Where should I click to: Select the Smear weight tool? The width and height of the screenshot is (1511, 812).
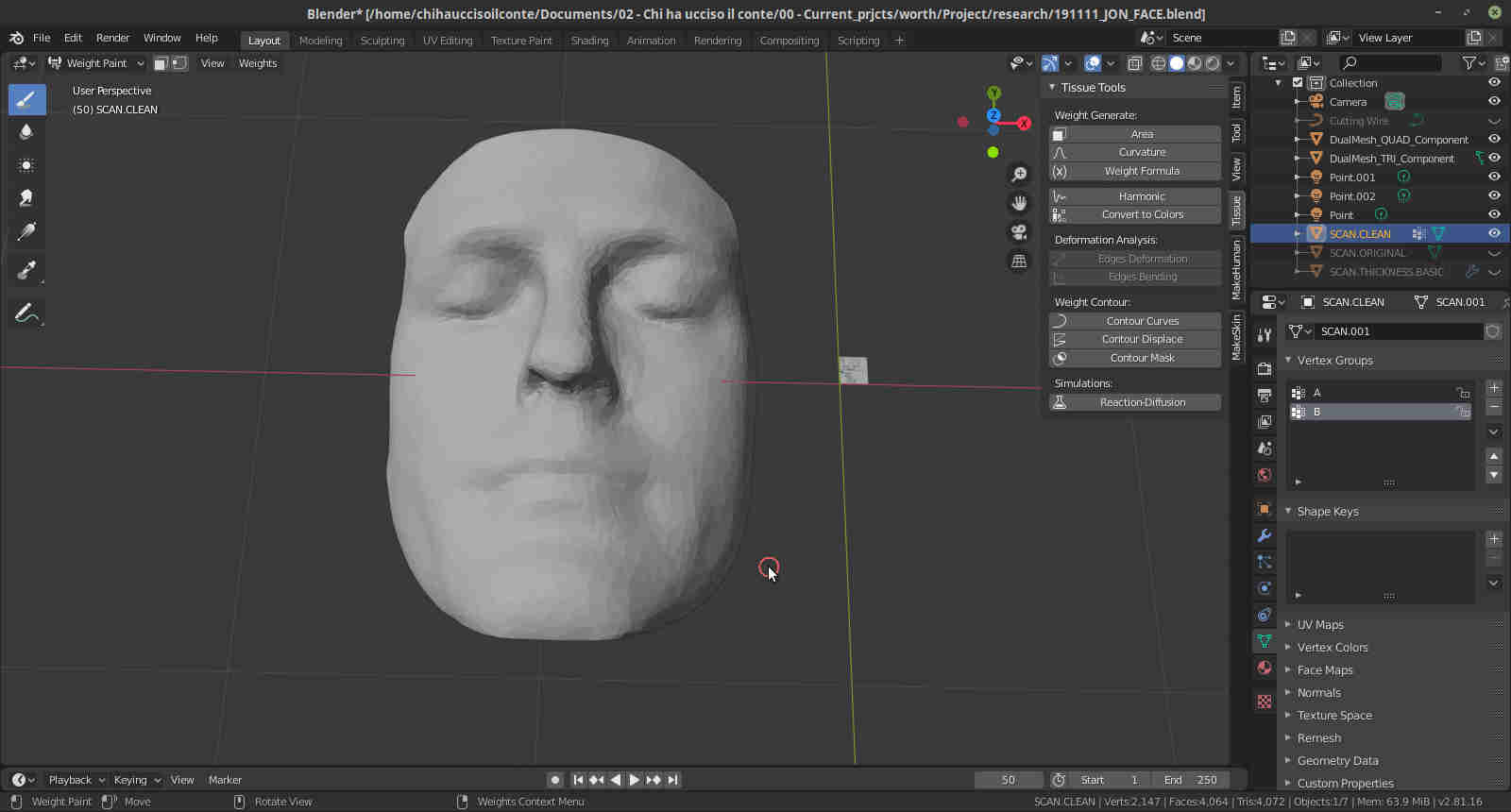coord(26,197)
